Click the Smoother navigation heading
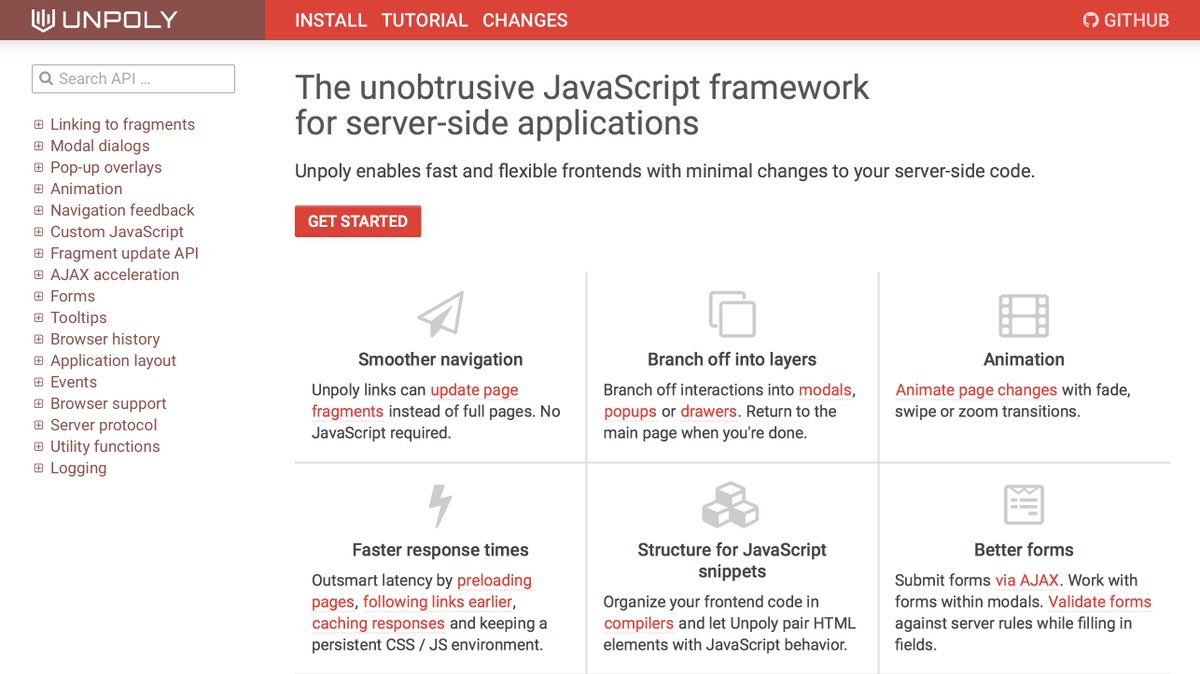Image resolution: width=1200 pixels, height=674 pixels. pyautogui.click(x=440, y=360)
